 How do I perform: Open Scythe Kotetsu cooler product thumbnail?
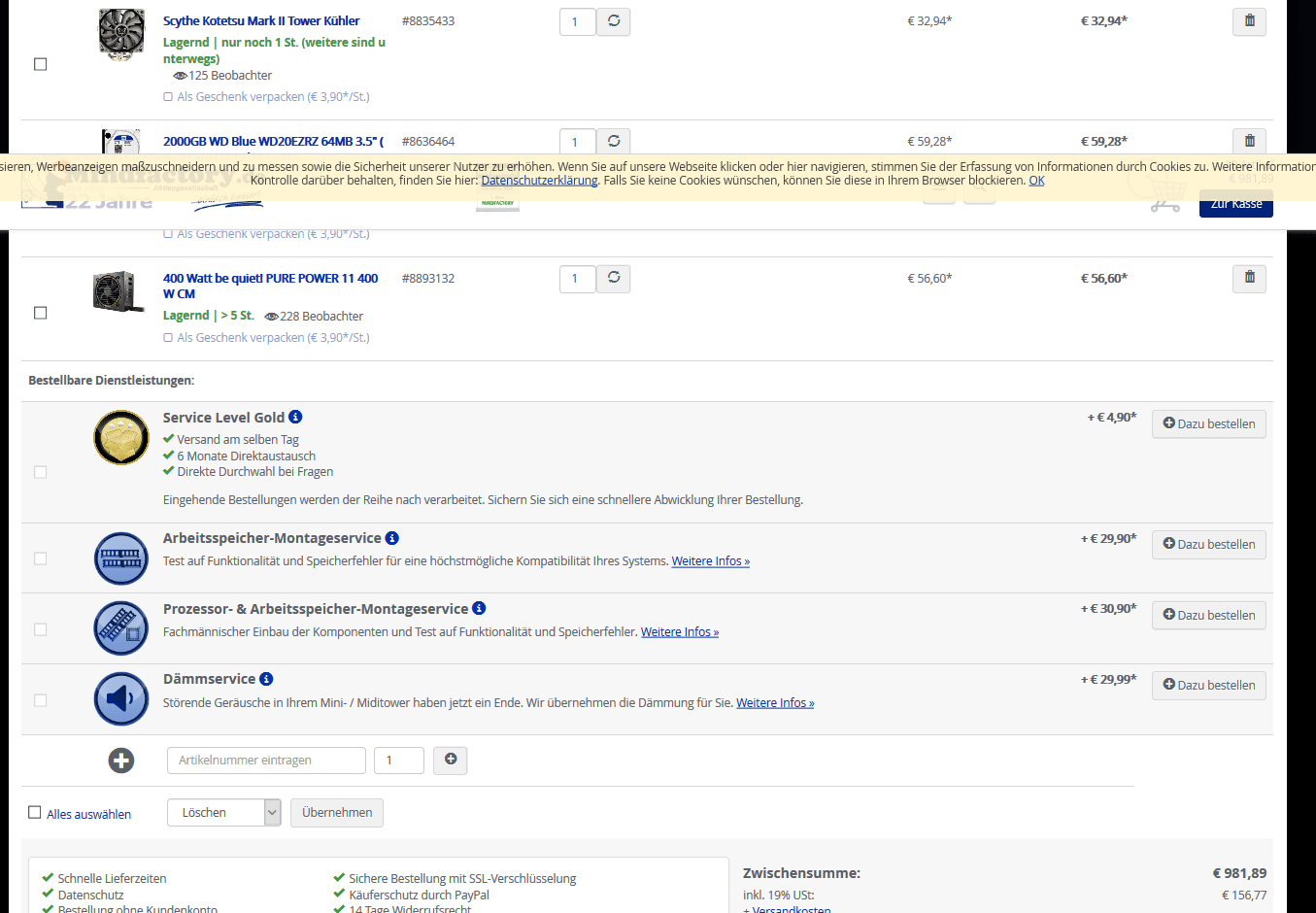[121, 35]
